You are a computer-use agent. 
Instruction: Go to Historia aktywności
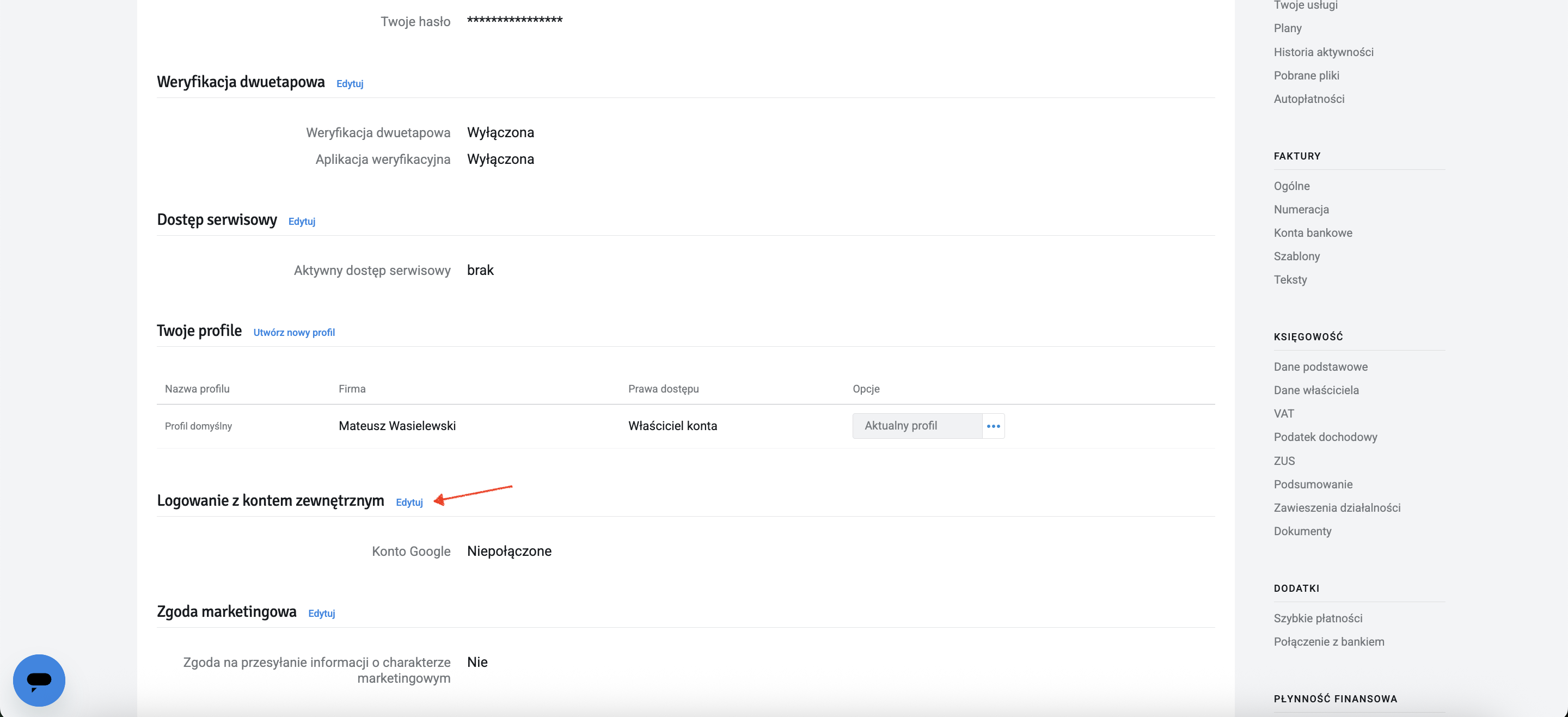pyautogui.click(x=1324, y=52)
